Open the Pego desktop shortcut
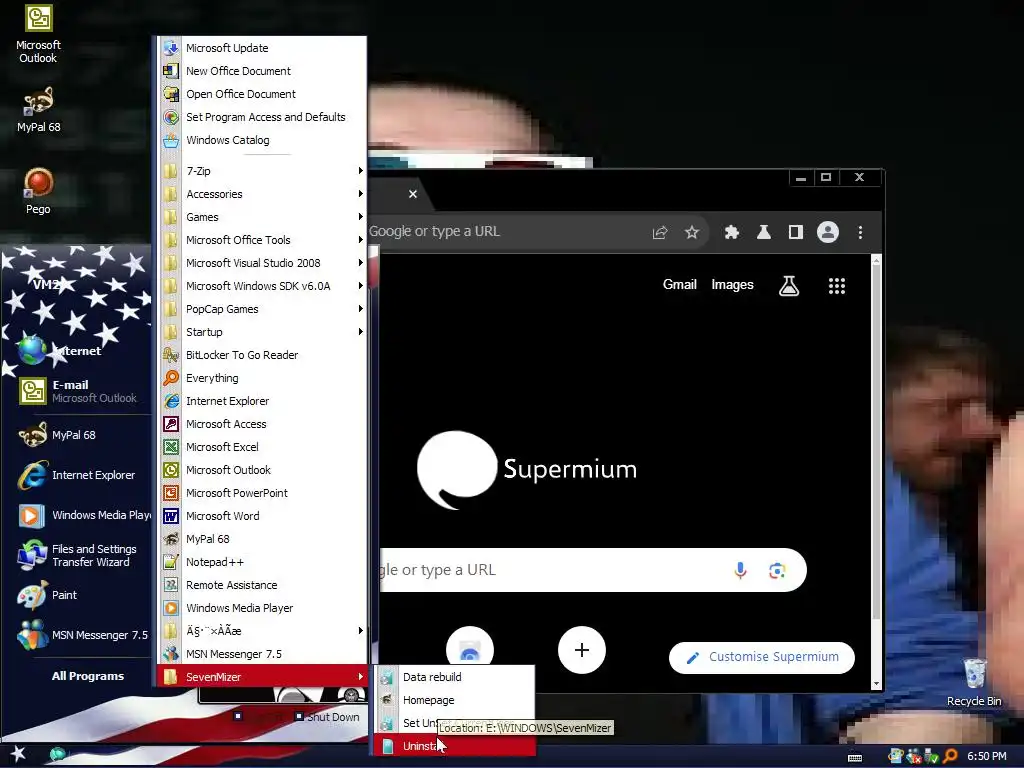This screenshot has width=1024, height=768. point(38,191)
